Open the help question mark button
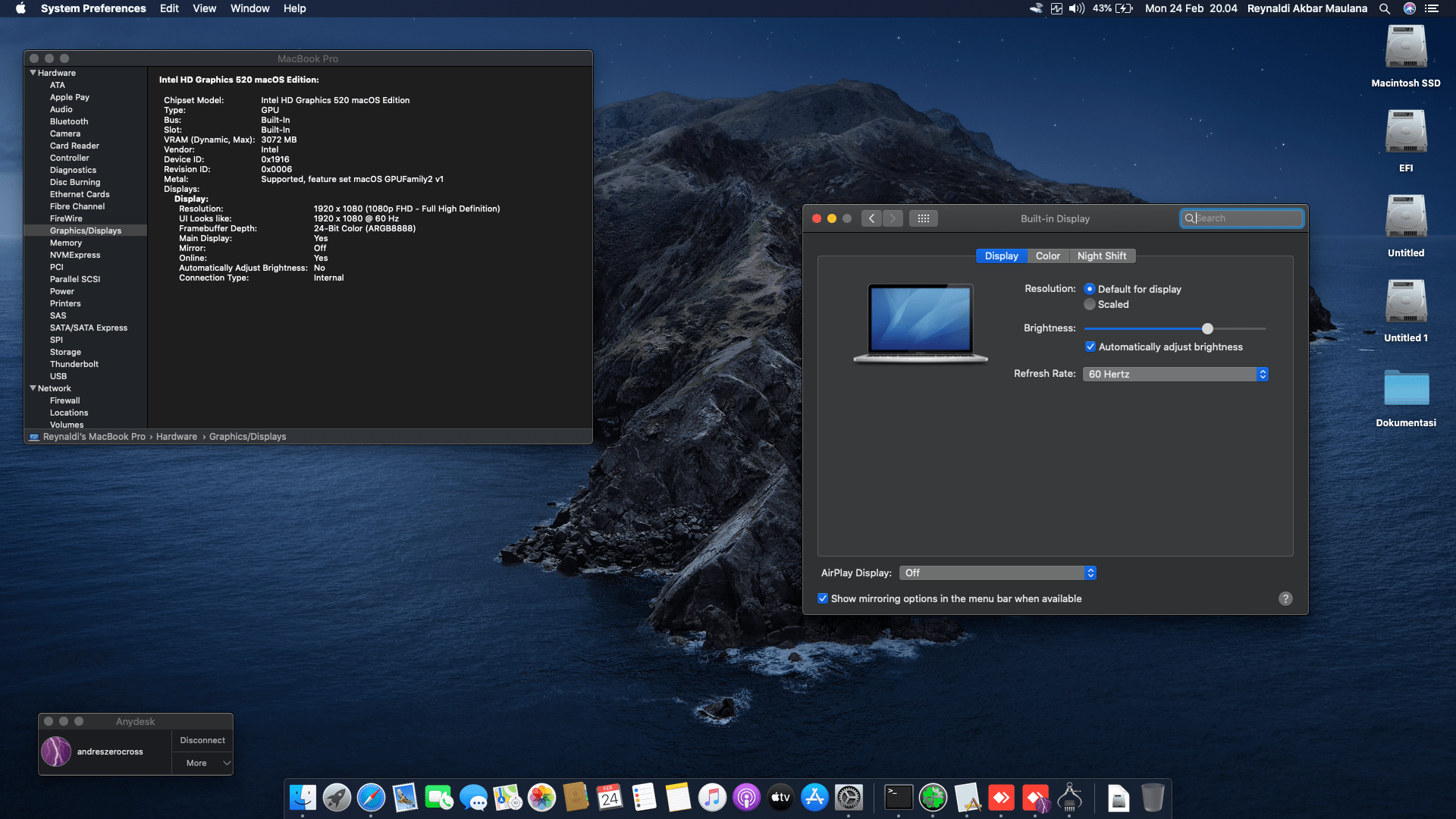1456x819 pixels. pos(1285,598)
